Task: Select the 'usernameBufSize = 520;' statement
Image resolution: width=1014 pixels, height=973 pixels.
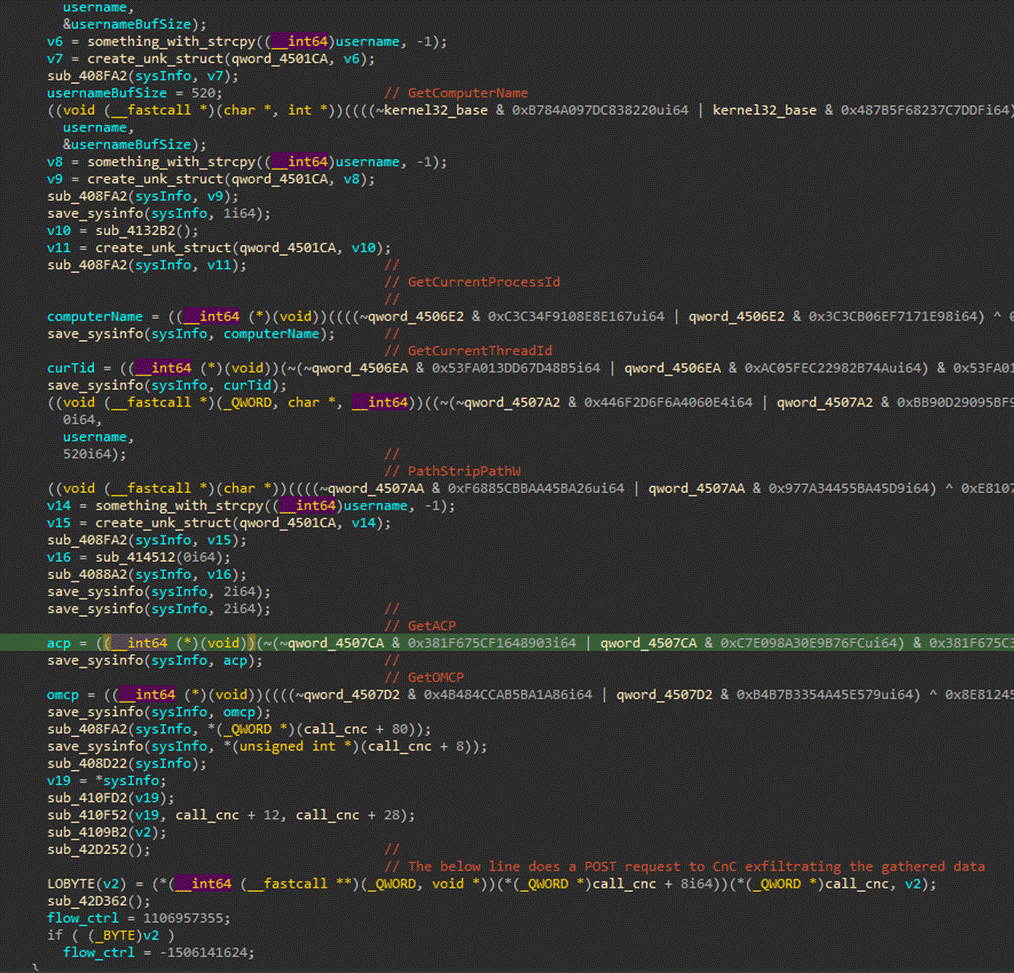Action: [x=135, y=93]
